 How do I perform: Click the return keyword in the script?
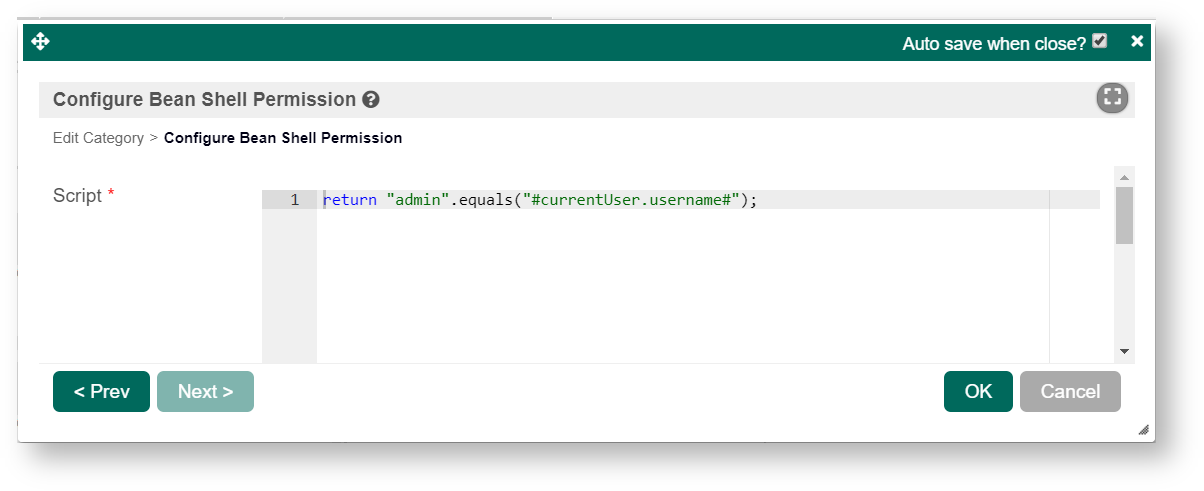click(349, 200)
